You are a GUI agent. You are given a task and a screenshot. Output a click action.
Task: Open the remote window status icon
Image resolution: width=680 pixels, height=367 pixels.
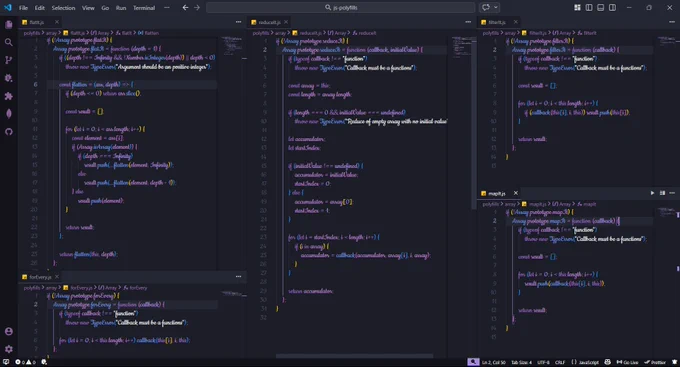pyautogui.click(x=6, y=362)
